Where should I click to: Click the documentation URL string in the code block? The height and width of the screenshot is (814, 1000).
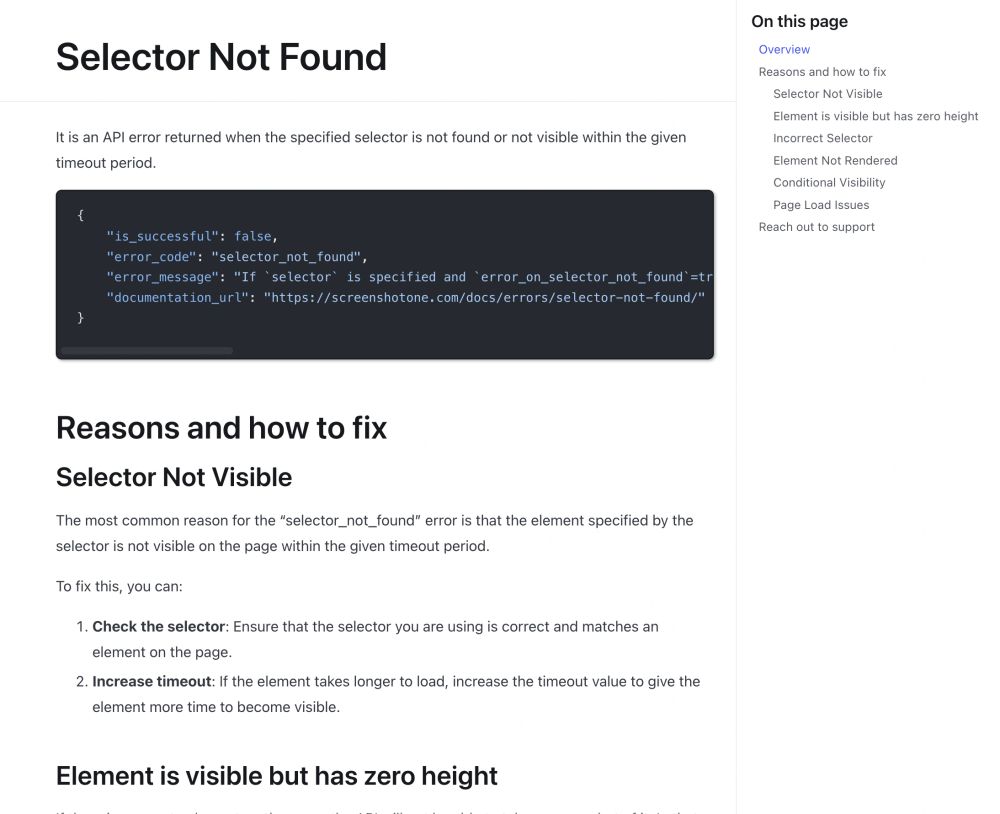[x=484, y=297]
